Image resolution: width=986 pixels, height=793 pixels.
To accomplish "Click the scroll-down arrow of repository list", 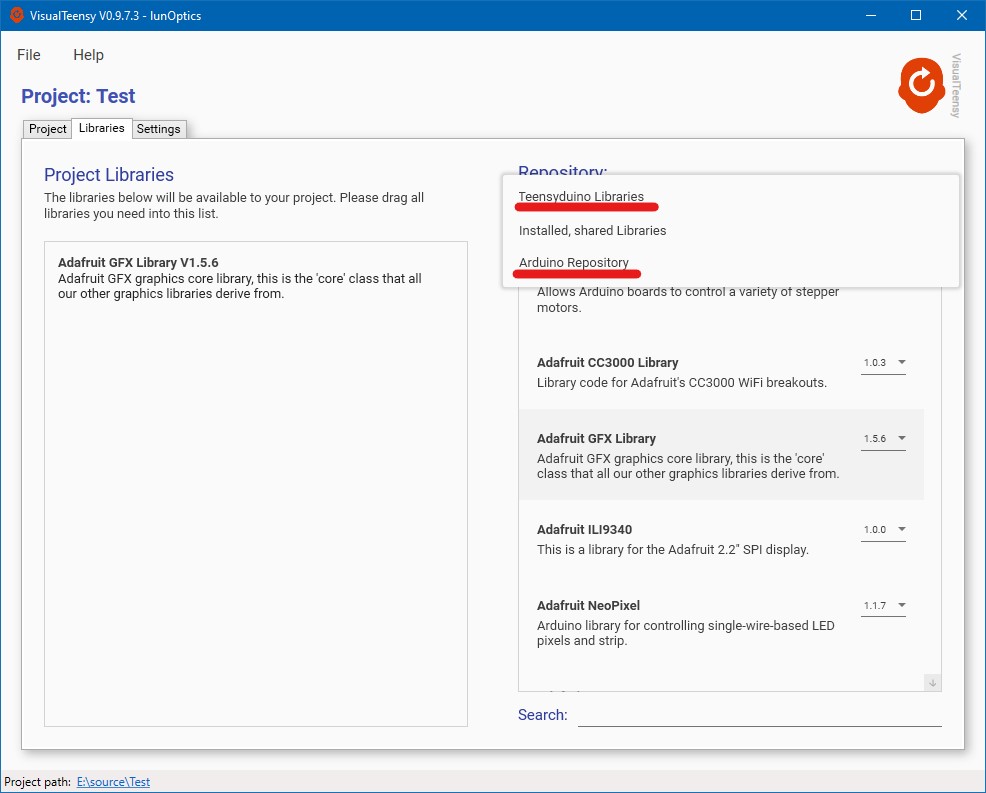I will [x=933, y=683].
